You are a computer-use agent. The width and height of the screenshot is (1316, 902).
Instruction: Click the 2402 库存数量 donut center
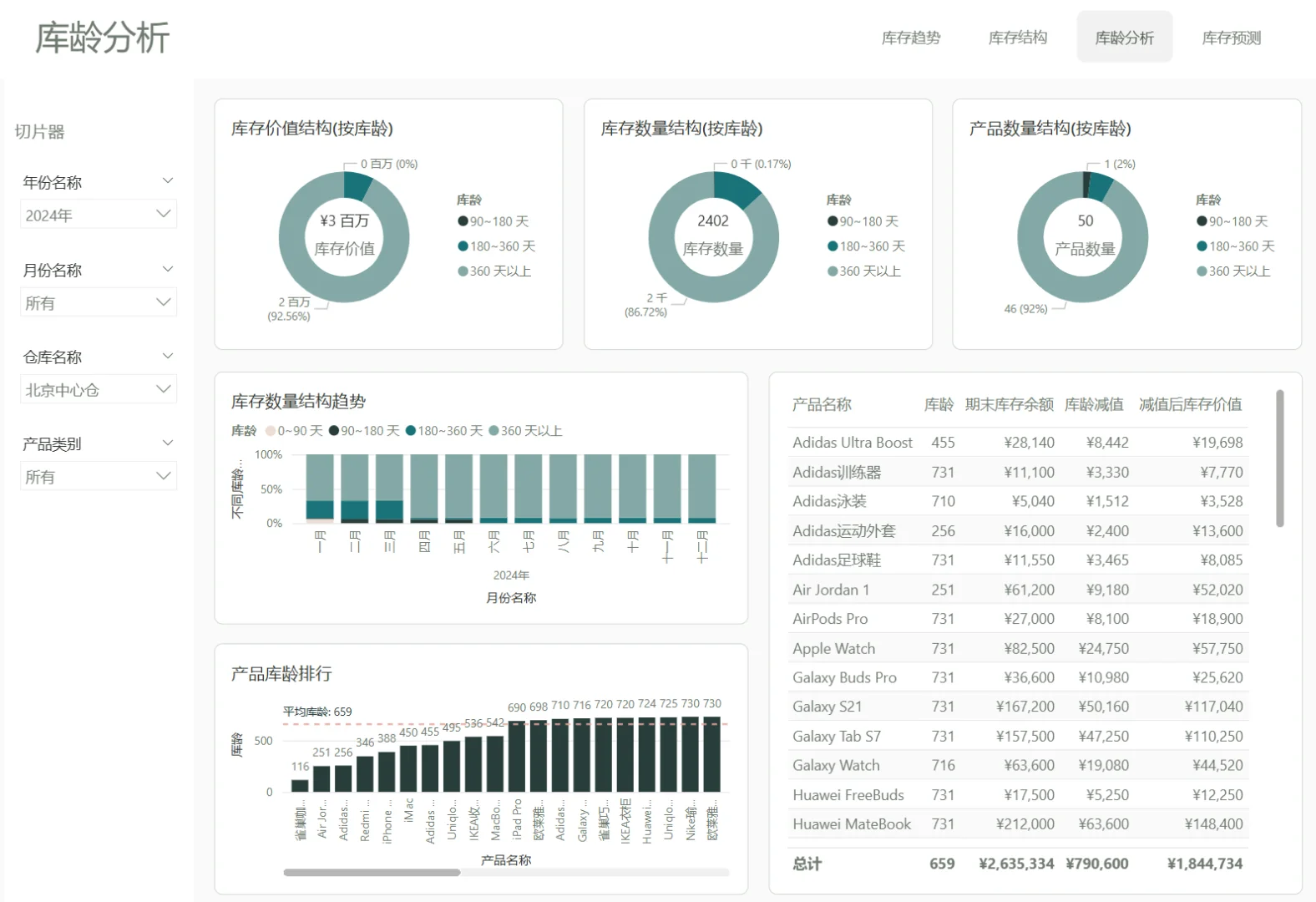[x=713, y=220]
